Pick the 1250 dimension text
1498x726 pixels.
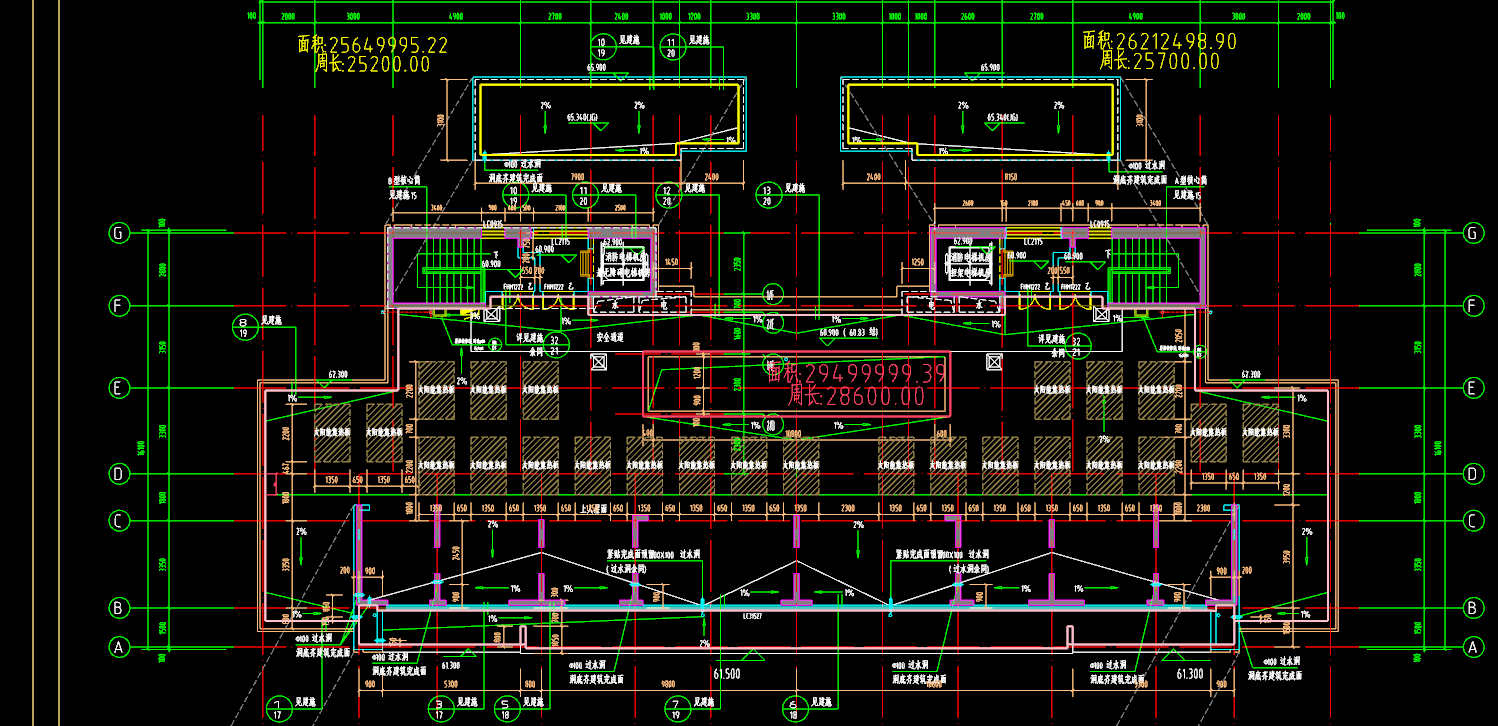pos(918,262)
